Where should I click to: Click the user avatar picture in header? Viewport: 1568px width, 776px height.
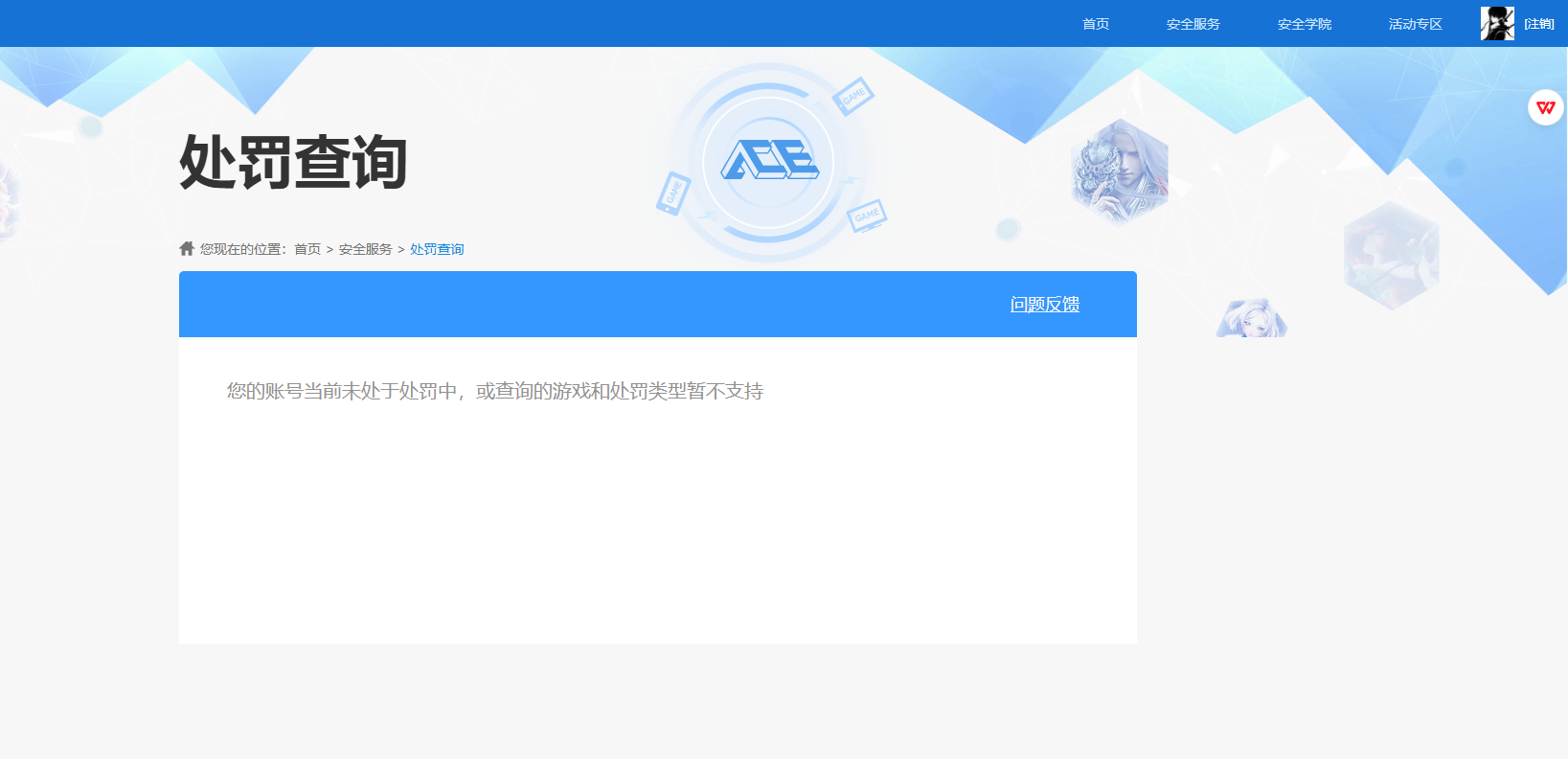tap(1498, 23)
